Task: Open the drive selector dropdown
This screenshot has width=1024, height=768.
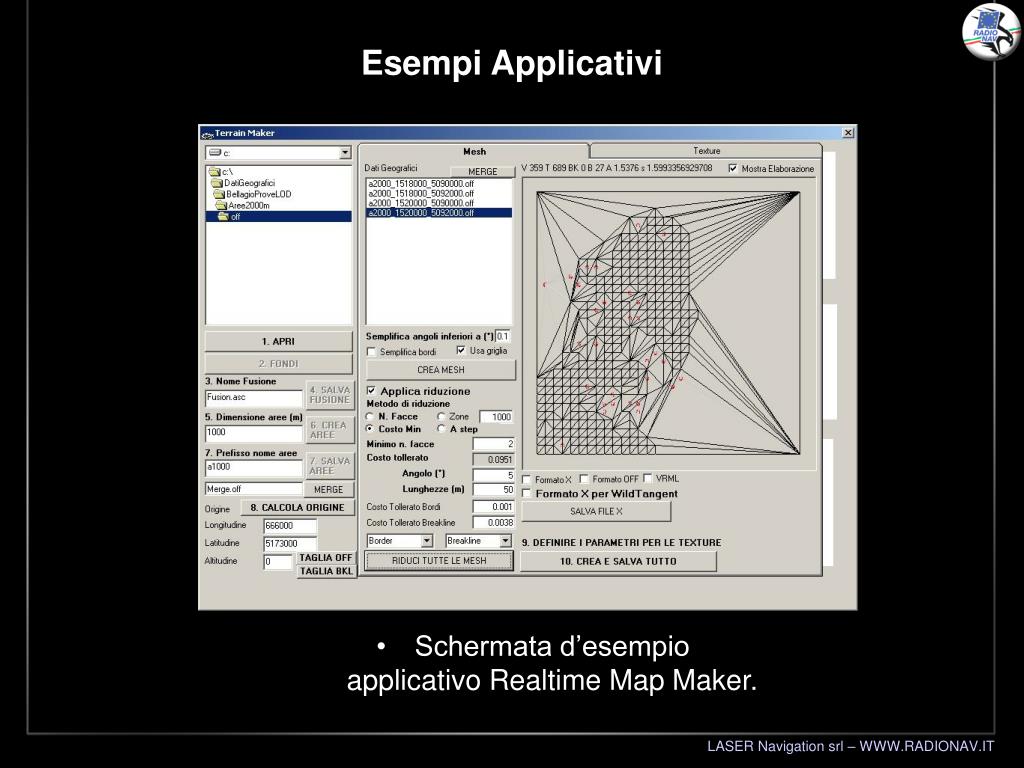Action: click(345, 153)
